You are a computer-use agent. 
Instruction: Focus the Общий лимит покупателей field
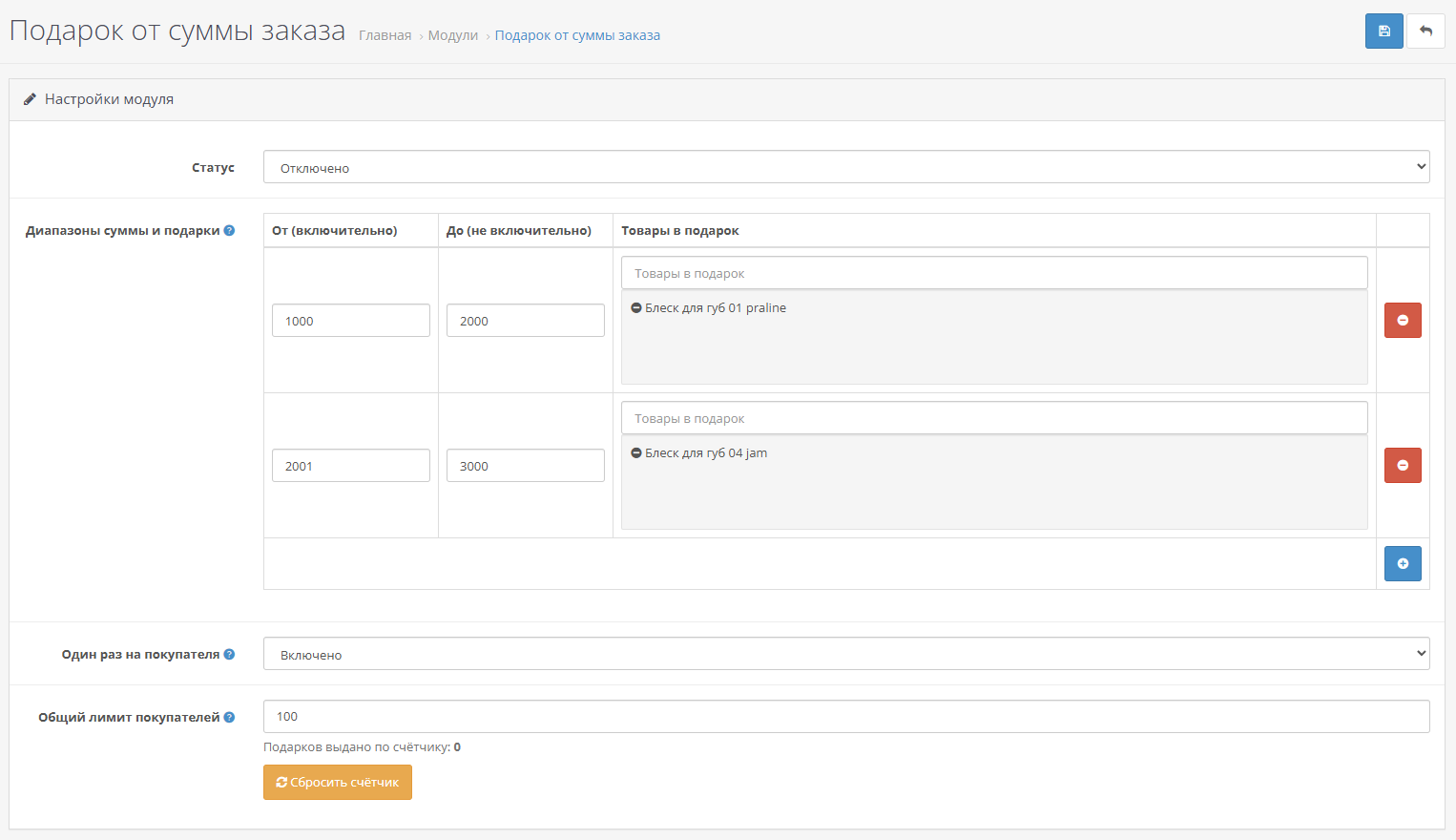tap(846, 716)
